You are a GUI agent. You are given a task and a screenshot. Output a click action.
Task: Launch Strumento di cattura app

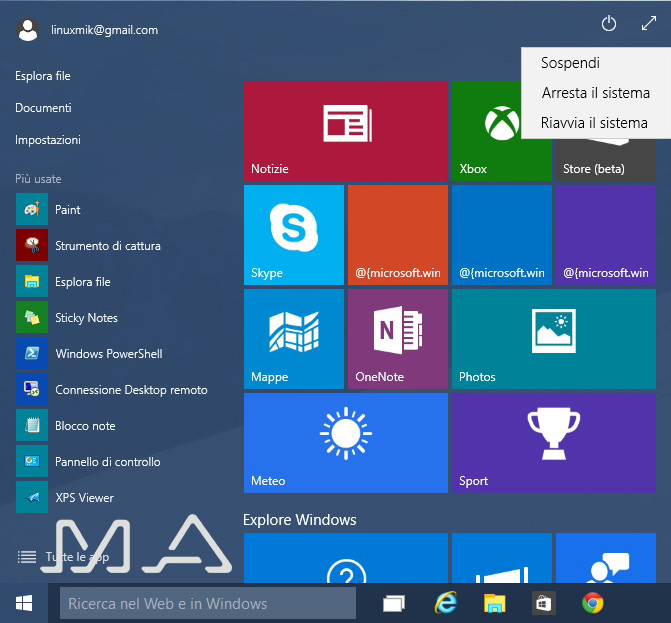coord(89,245)
